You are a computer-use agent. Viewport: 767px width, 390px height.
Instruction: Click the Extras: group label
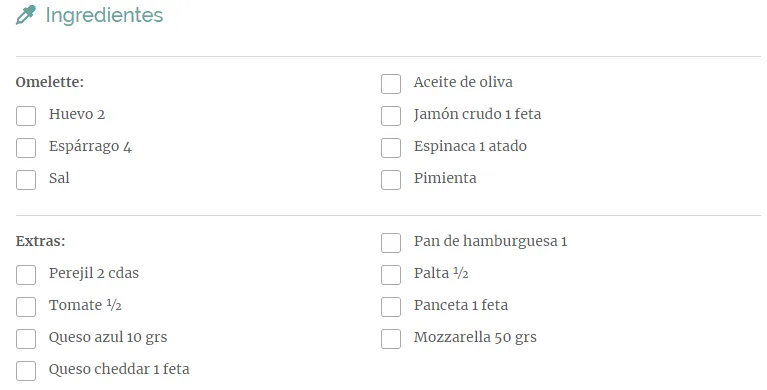click(x=40, y=241)
